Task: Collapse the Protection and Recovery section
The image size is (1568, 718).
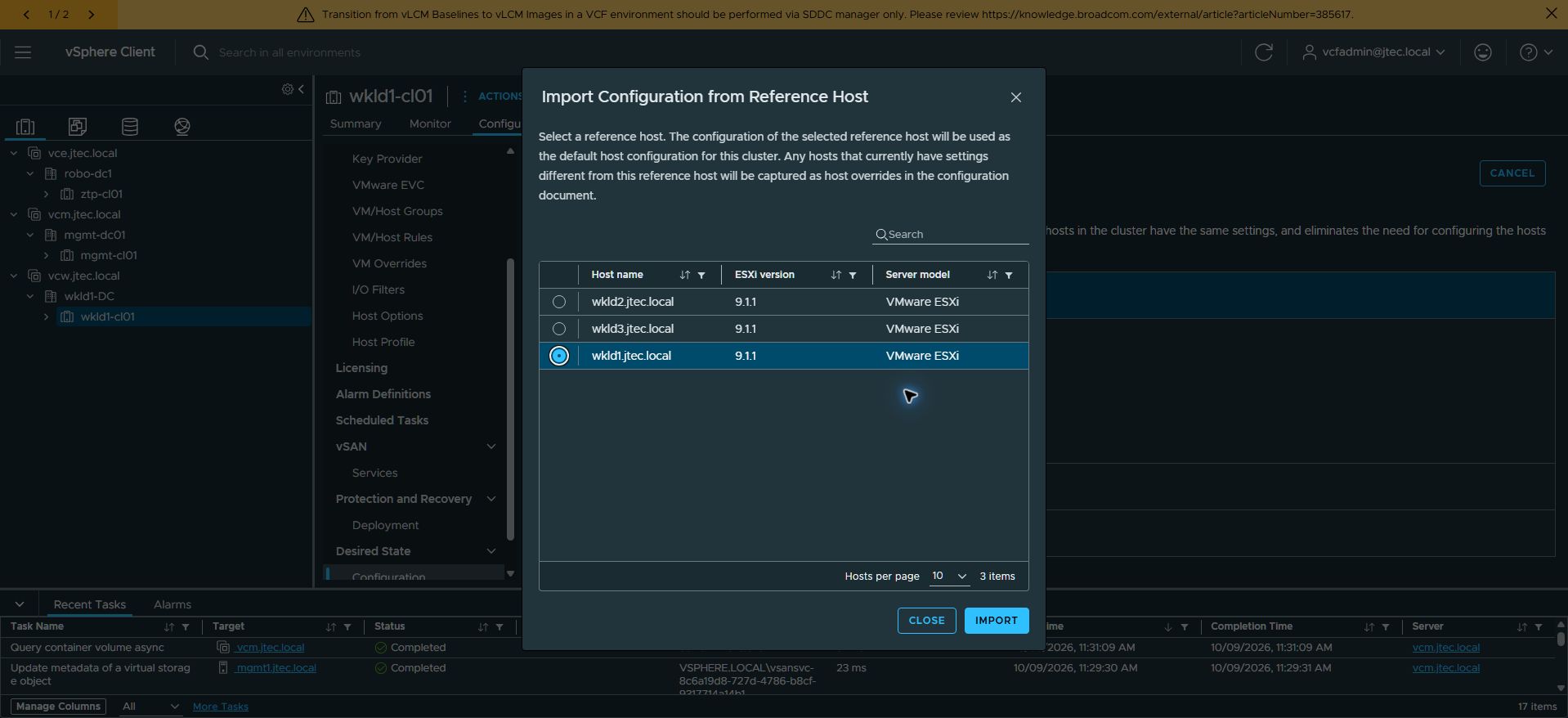Action: [491, 499]
